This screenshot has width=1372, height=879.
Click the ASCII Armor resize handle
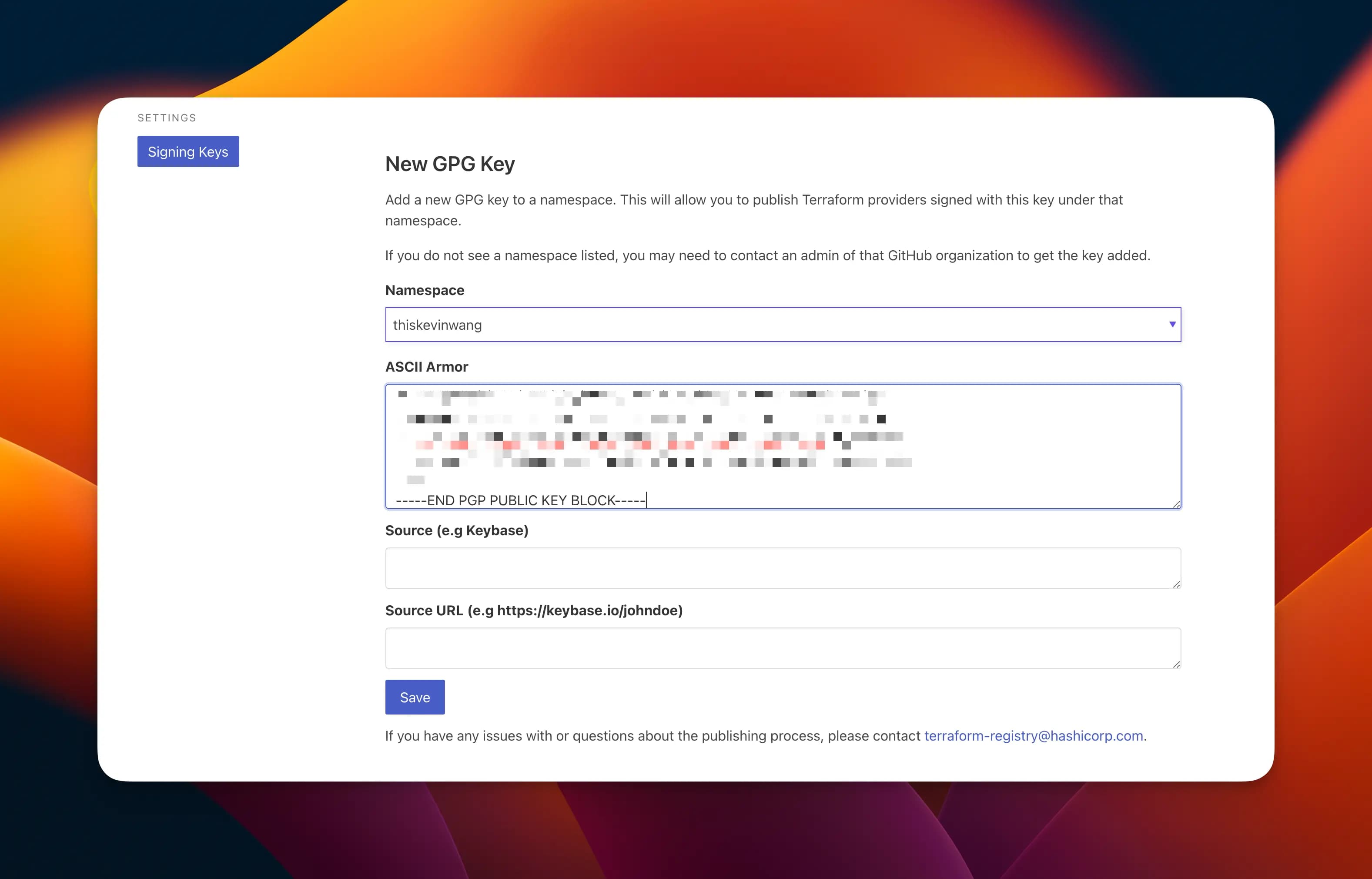[1176, 504]
